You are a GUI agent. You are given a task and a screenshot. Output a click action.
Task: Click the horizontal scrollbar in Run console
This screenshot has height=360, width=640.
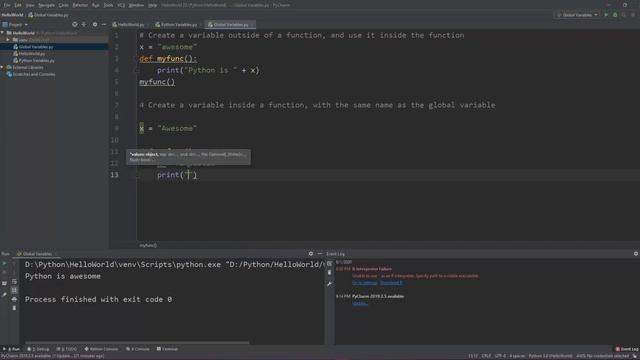137,342
